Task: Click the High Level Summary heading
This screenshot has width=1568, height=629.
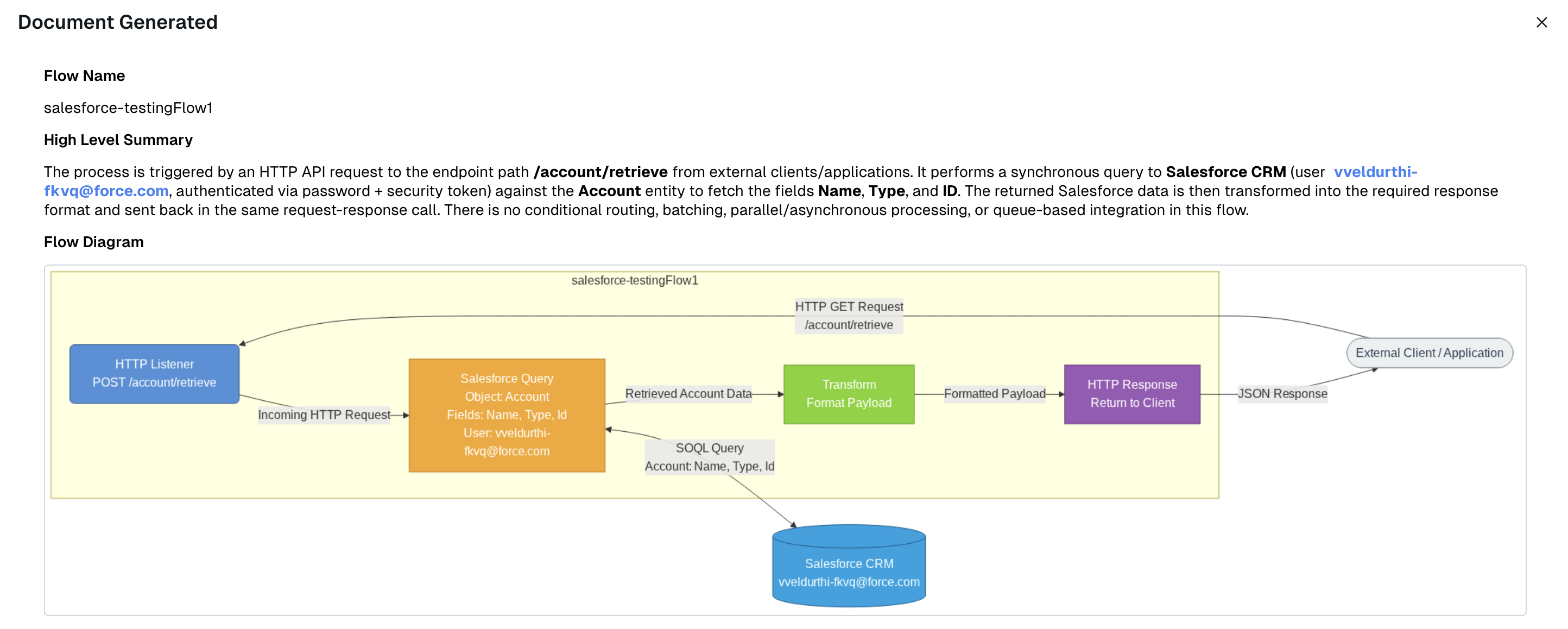Action: coord(118,140)
